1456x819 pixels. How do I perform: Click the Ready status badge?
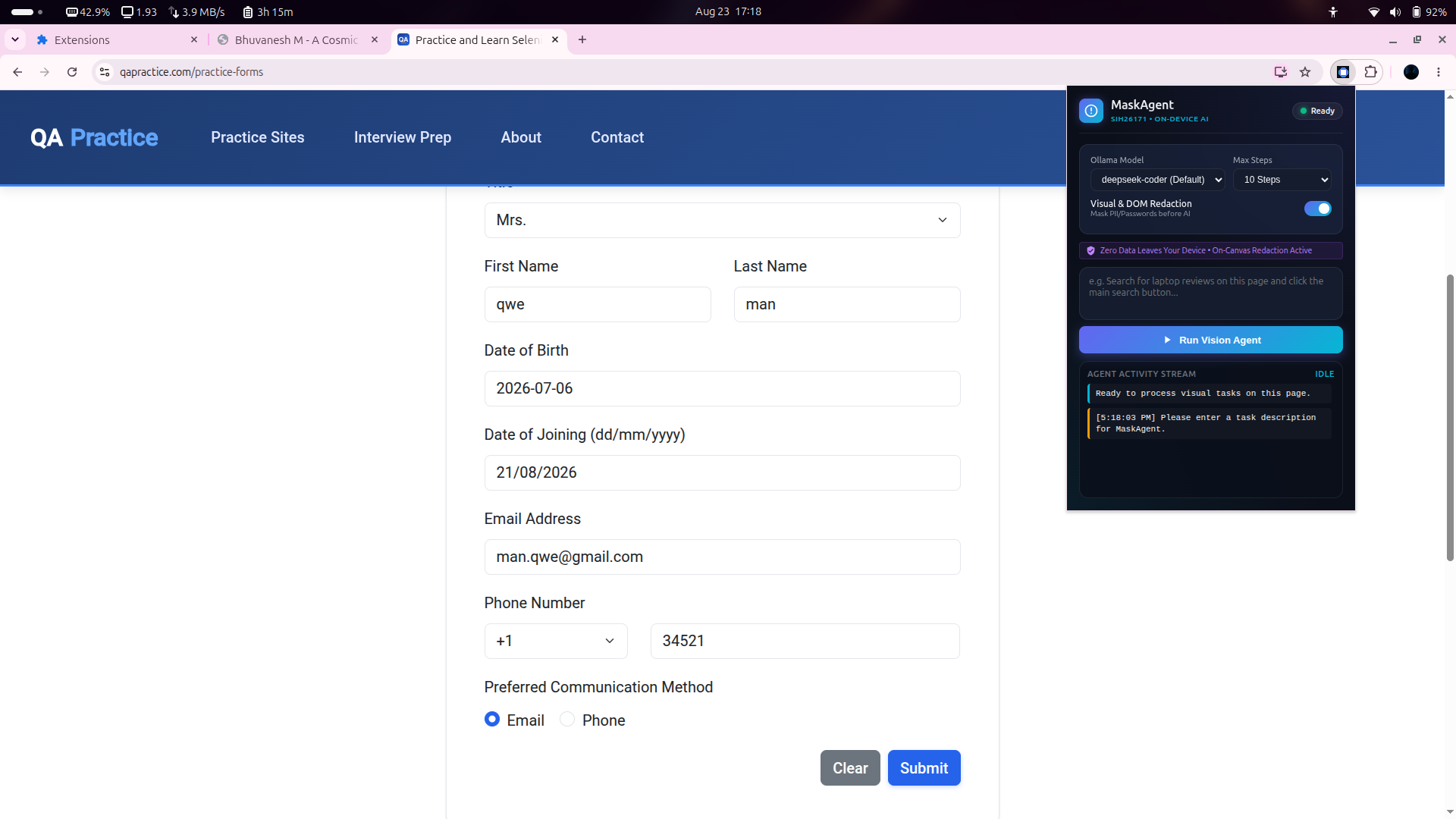pyautogui.click(x=1317, y=111)
